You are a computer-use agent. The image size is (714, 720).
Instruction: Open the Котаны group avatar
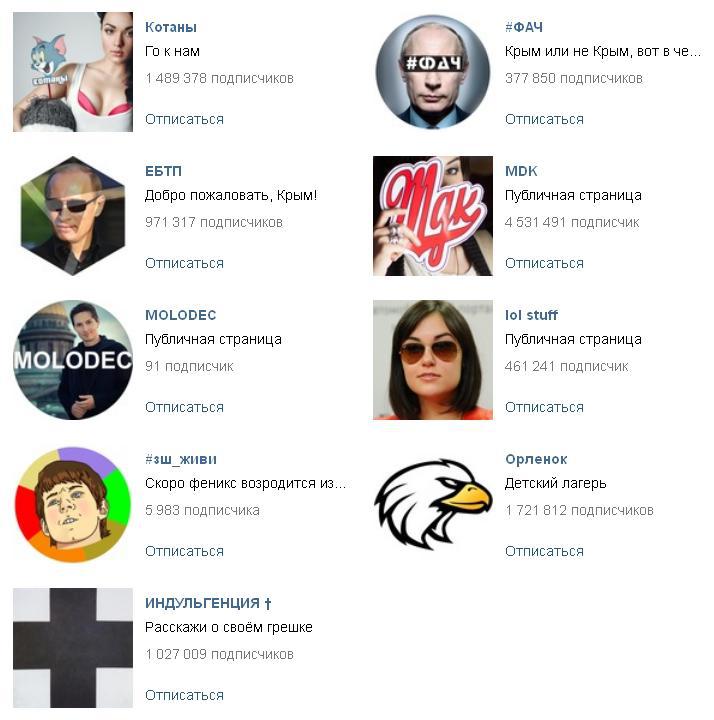click(x=73, y=72)
